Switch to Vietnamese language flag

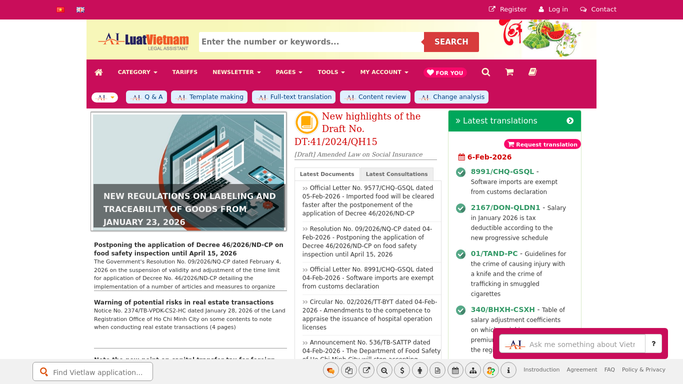61,10
